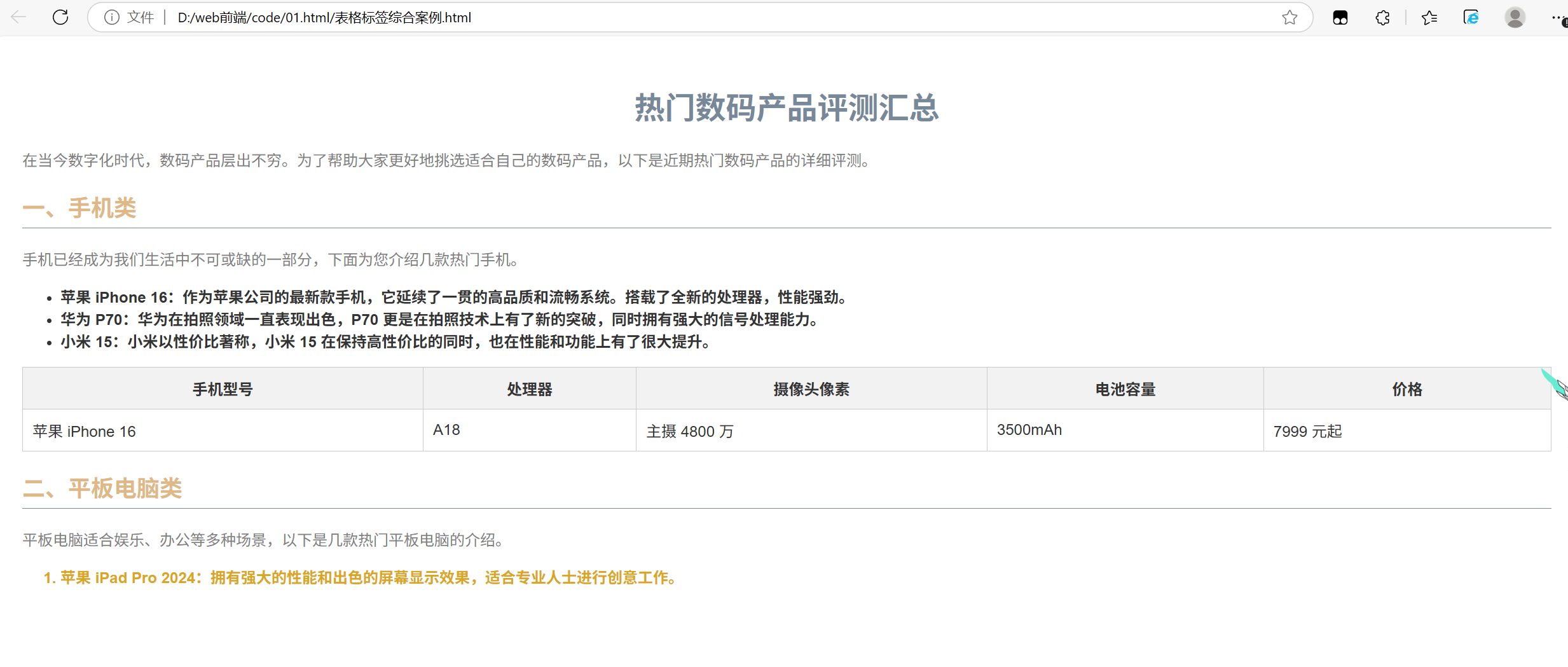Click the 价格 table header

(x=1407, y=389)
